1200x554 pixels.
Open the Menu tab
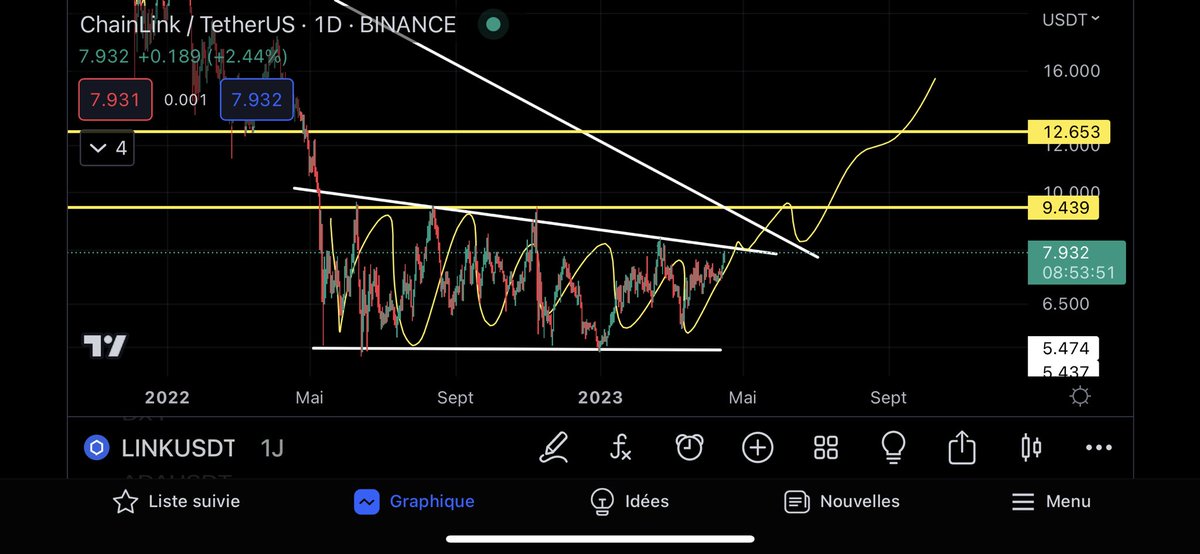point(1050,501)
